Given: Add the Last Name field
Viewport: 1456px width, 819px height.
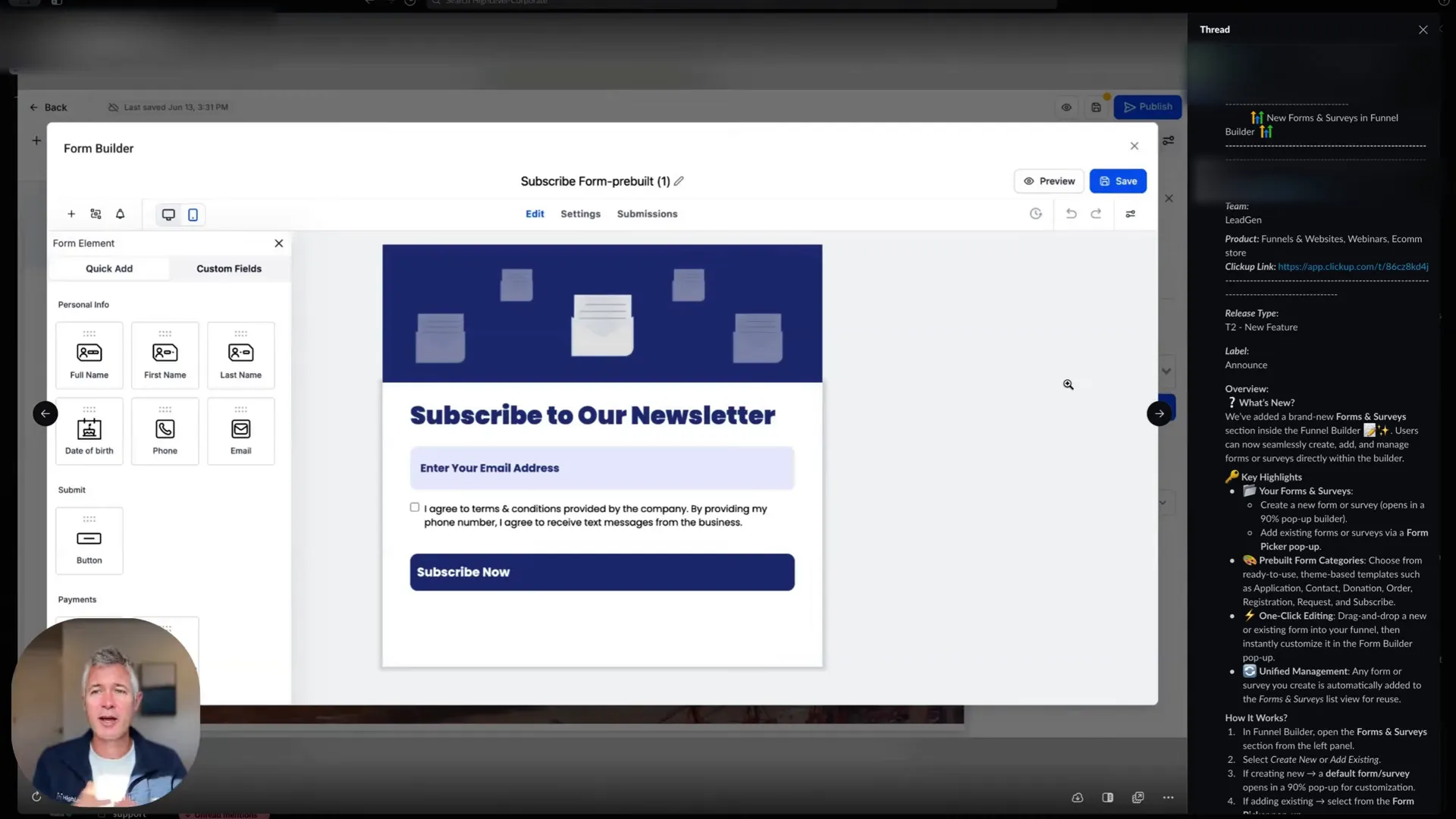Looking at the screenshot, I should coord(241,355).
